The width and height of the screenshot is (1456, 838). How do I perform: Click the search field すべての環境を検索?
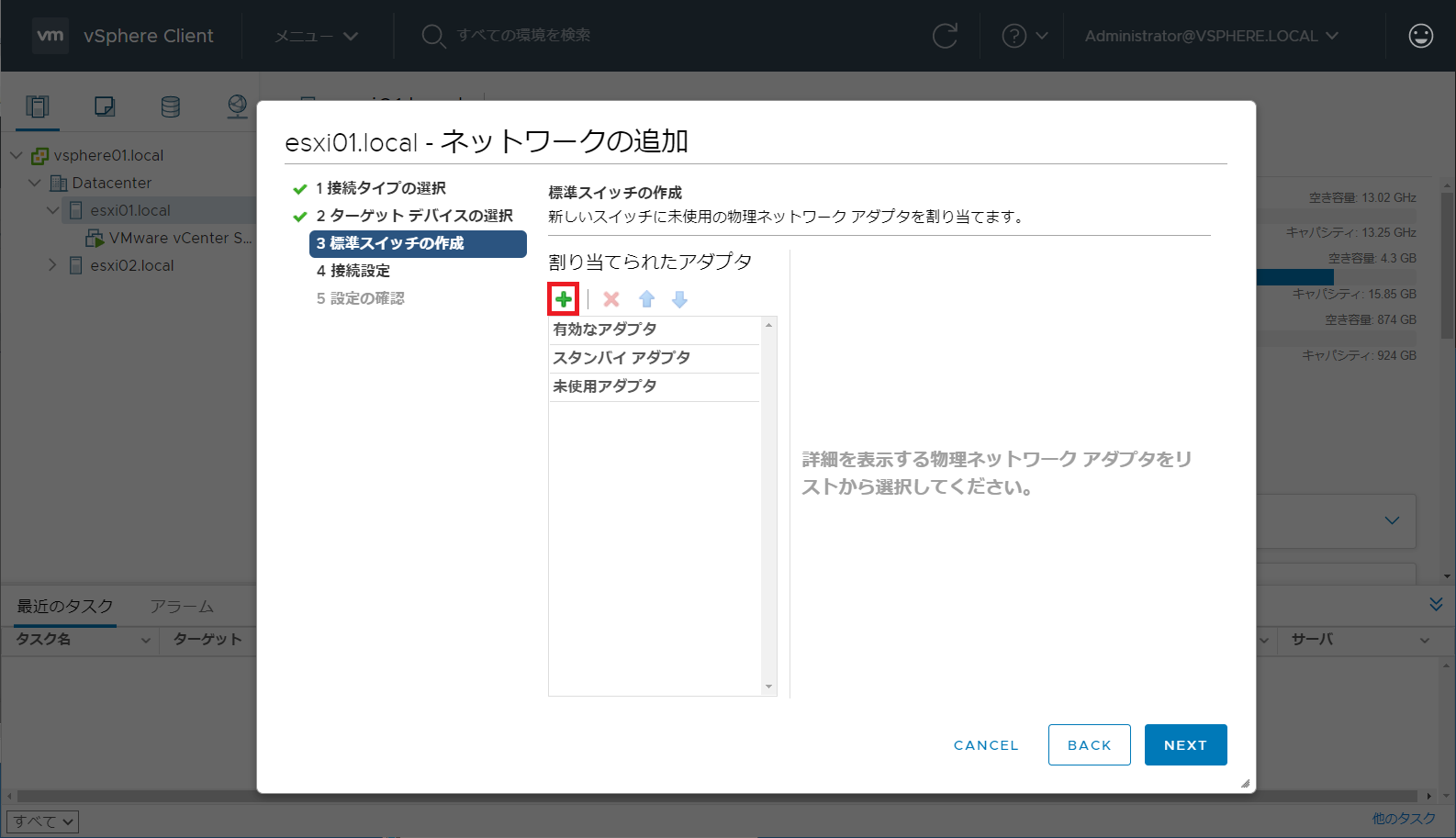point(523,36)
